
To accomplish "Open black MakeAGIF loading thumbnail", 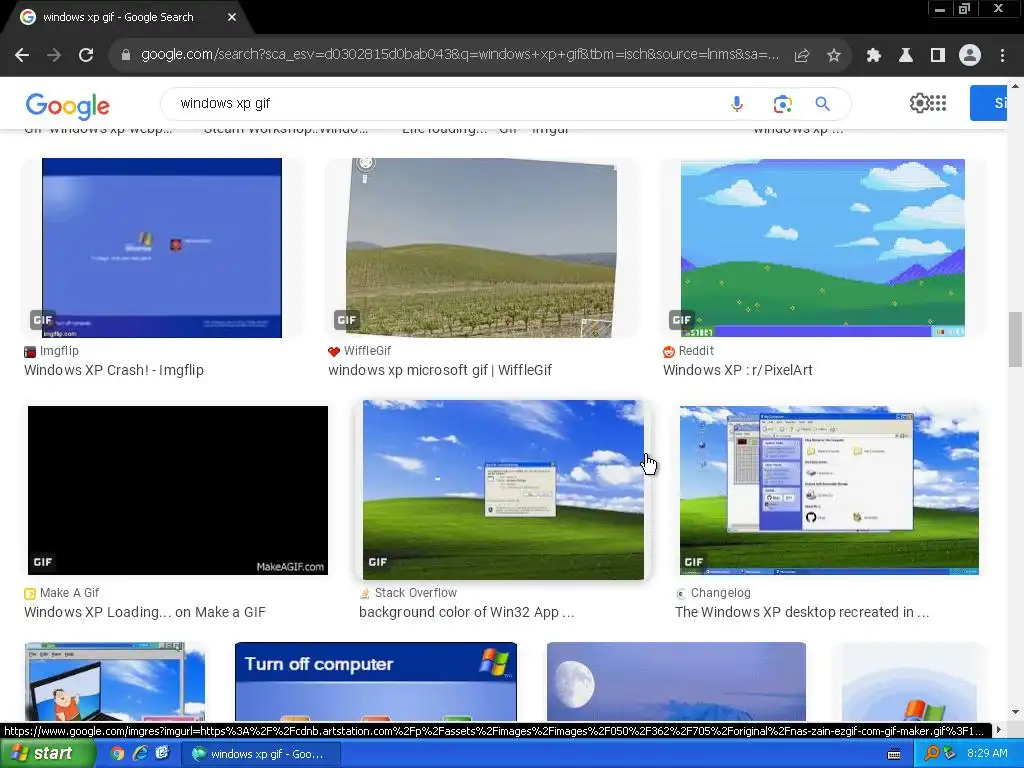I will tap(178, 490).
